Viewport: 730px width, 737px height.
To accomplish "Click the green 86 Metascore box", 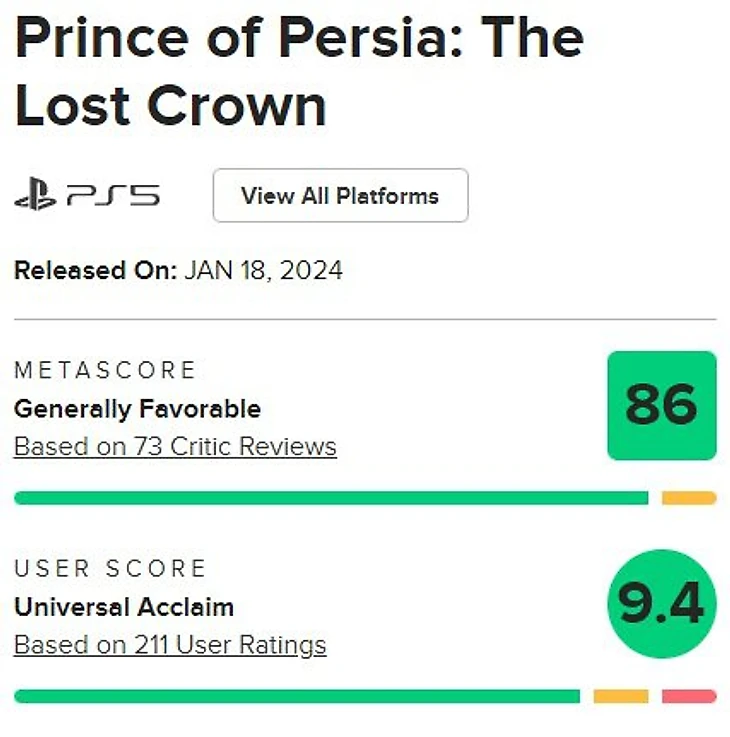I will pos(661,405).
